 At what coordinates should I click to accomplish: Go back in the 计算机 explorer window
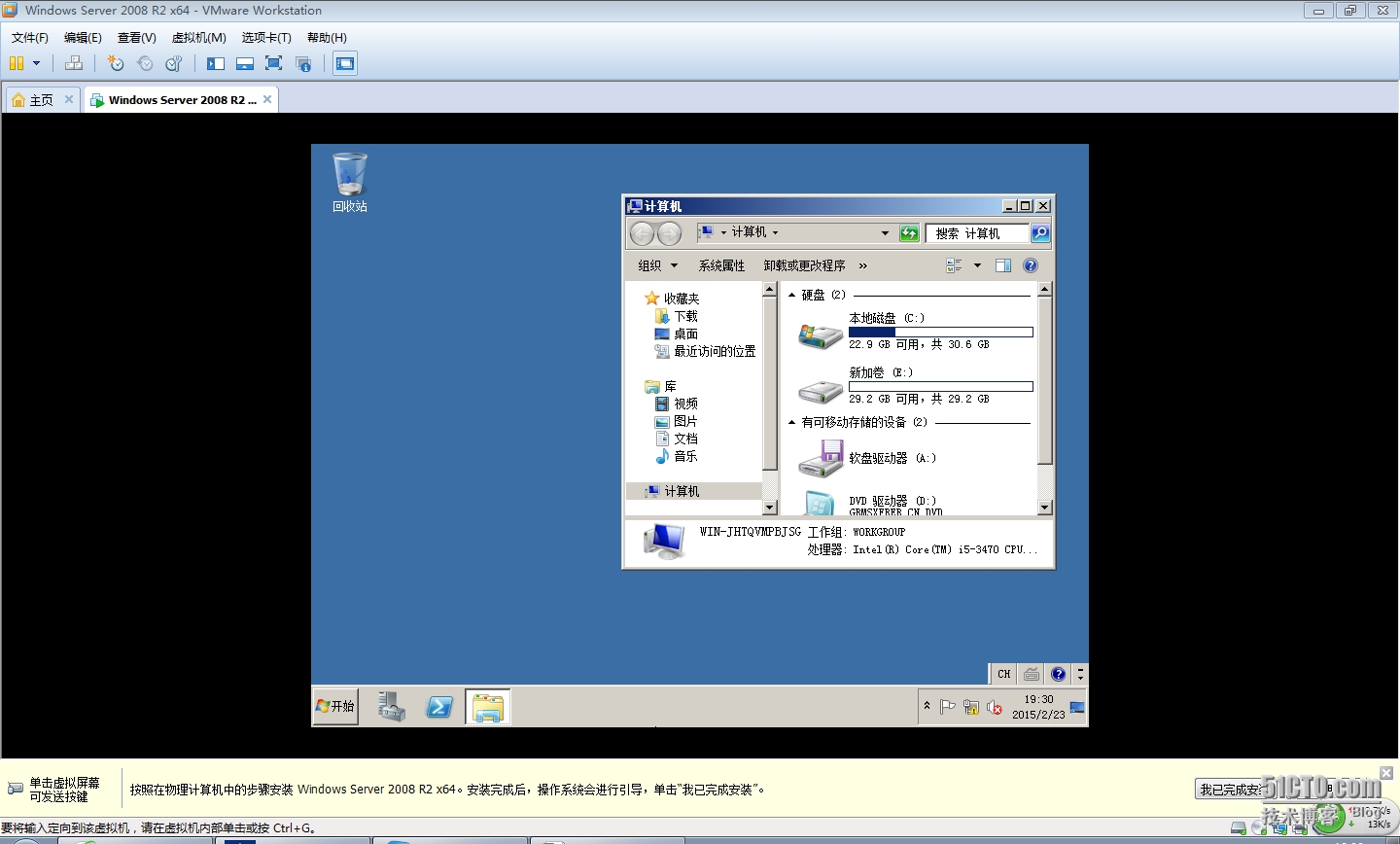coord(642,233)
